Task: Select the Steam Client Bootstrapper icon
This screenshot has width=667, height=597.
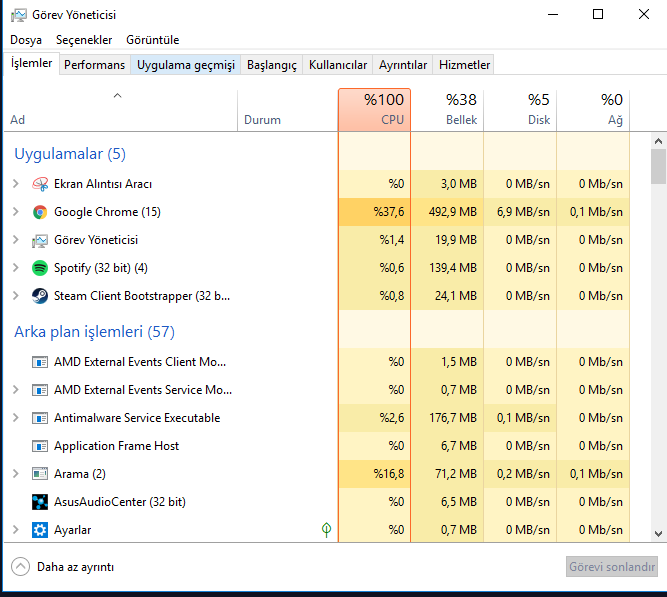Action: tap(40, 296)
